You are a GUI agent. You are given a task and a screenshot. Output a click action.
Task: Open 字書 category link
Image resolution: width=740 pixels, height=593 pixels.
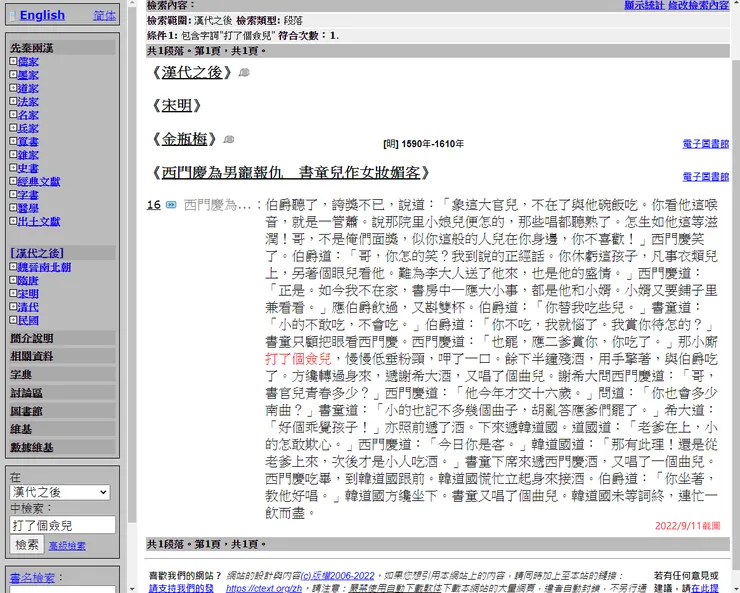tap(28, 194)
